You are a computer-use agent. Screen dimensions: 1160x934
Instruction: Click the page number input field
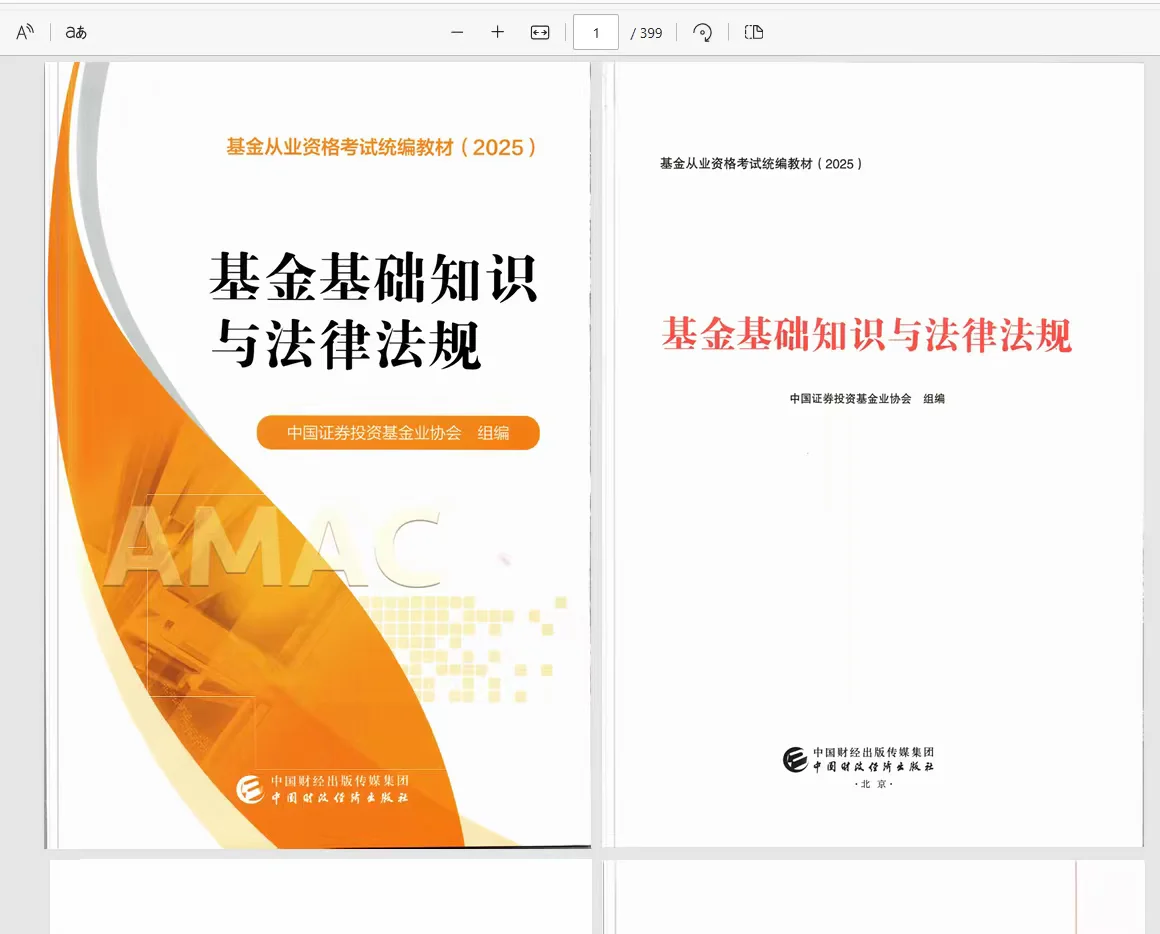pos(596,33)
